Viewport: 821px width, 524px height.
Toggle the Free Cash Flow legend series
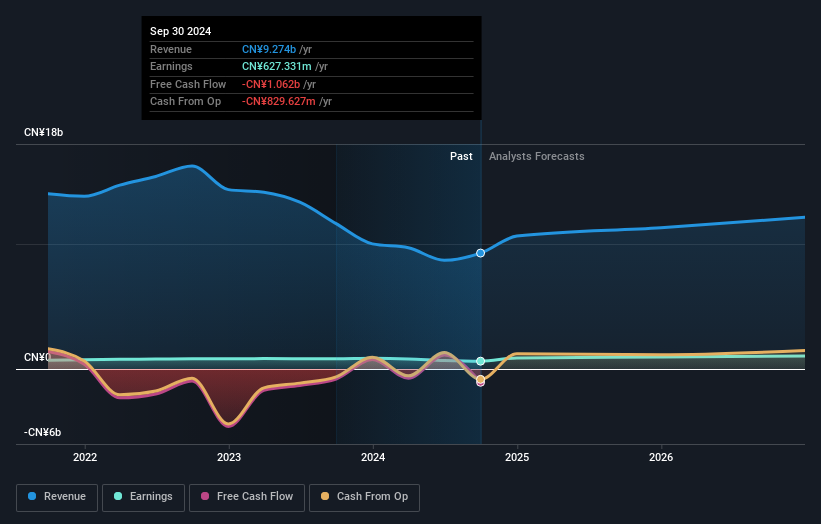[247, 497]
